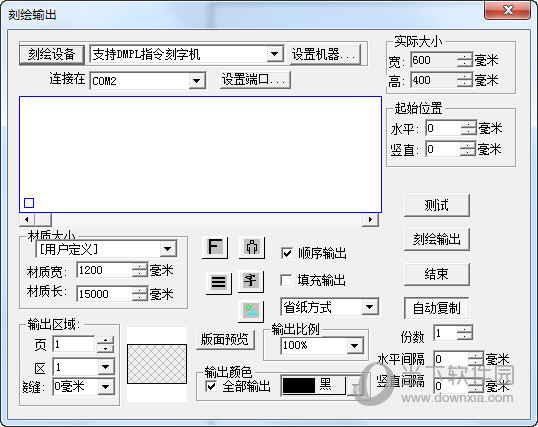This screenshot has width=538, height=427.
Task: Click the 水平 start position spinner
Action: (469, 128)
